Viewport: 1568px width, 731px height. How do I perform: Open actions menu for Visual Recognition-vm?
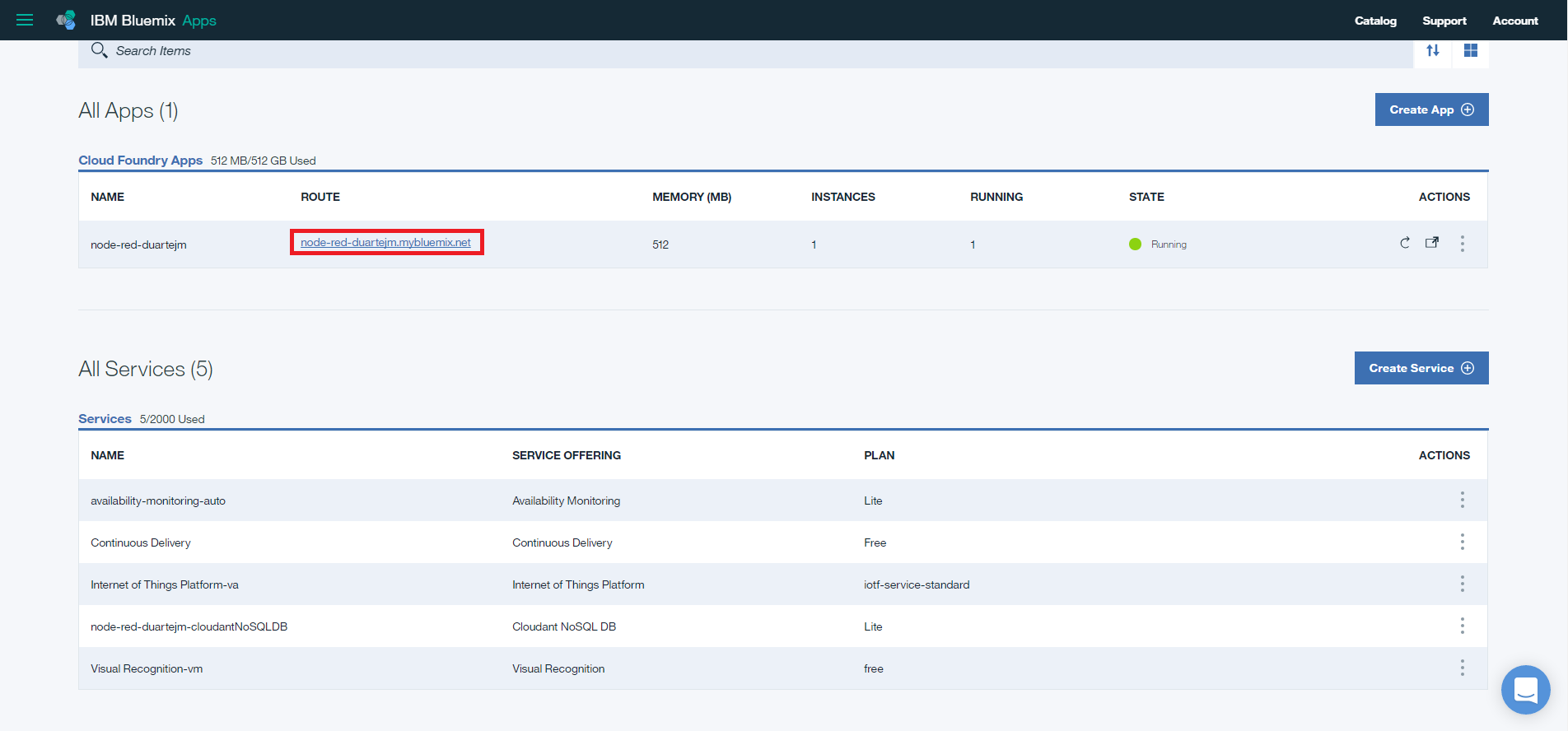tap(1463, 668)
